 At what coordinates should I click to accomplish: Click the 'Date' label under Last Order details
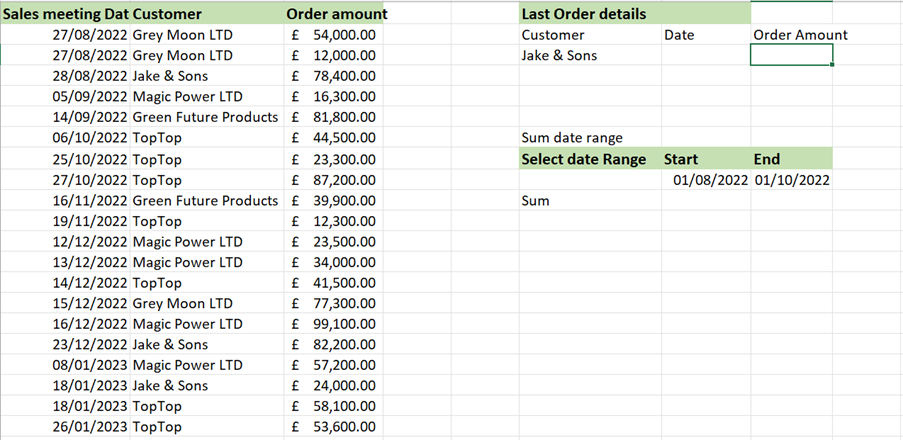678,35
